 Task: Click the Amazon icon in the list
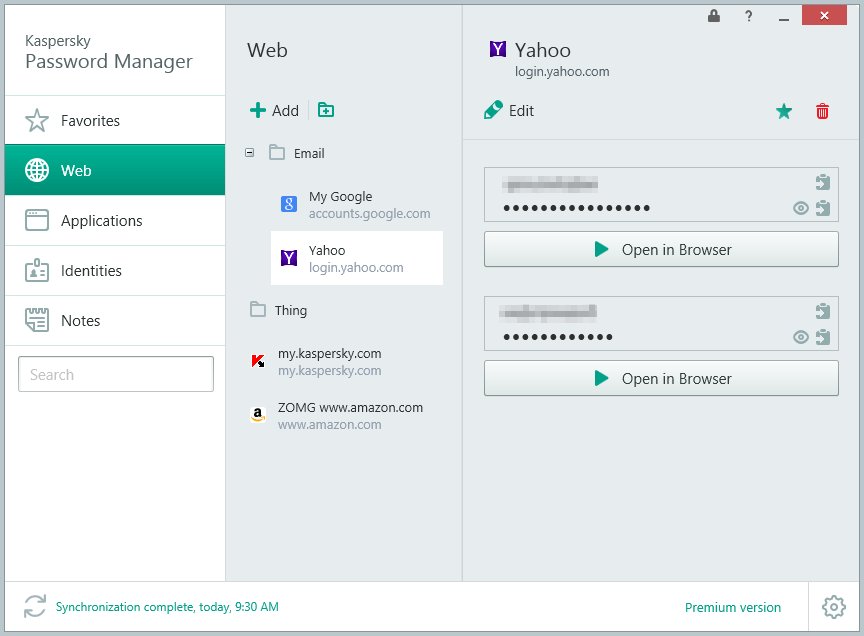[258, 414]
